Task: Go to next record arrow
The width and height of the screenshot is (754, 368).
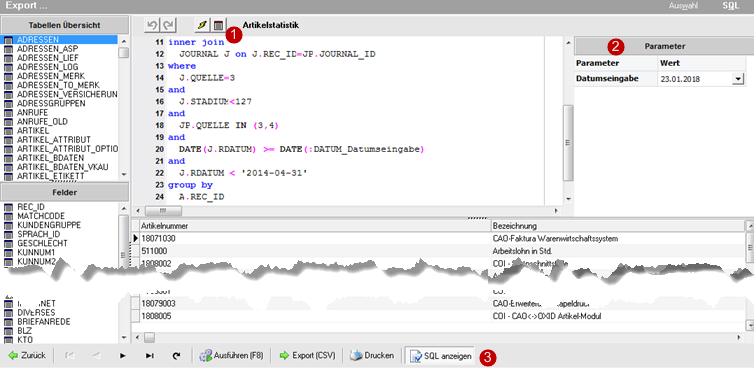Action: coord(123,355)
